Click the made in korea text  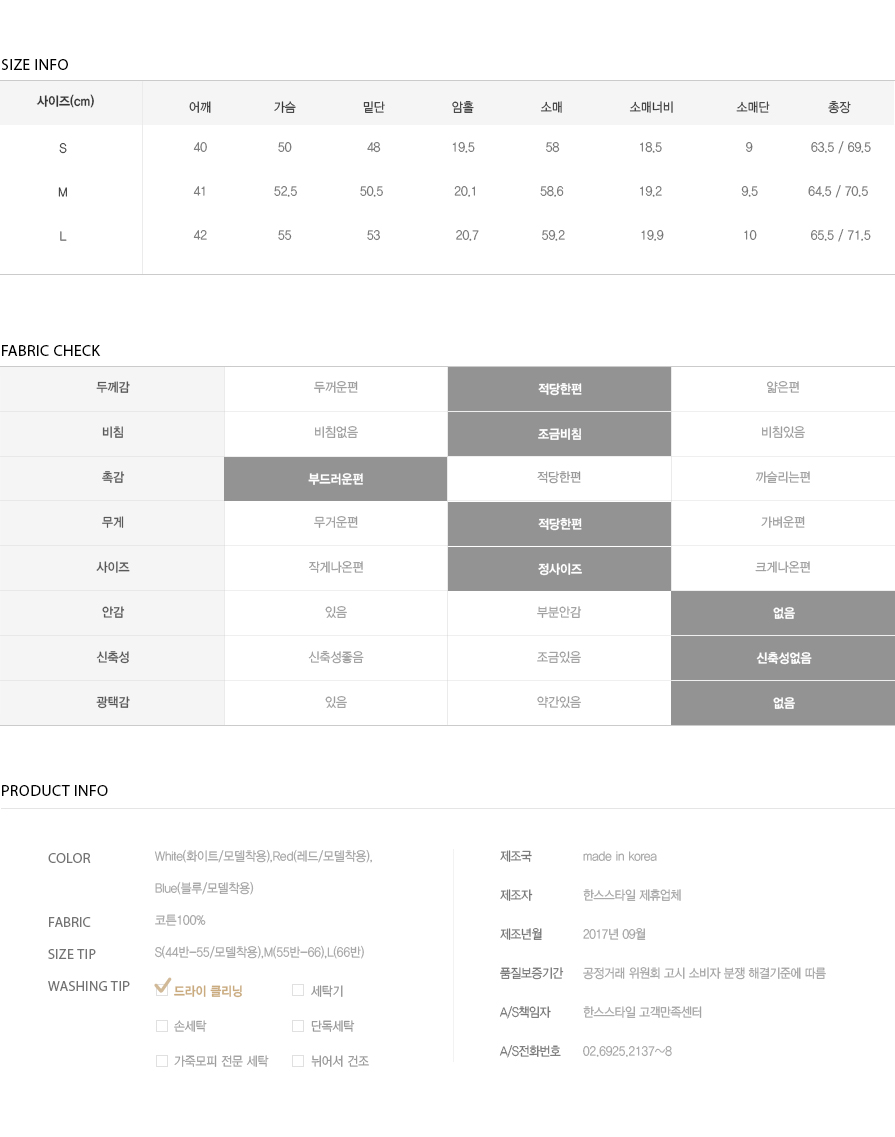[619, 856]
